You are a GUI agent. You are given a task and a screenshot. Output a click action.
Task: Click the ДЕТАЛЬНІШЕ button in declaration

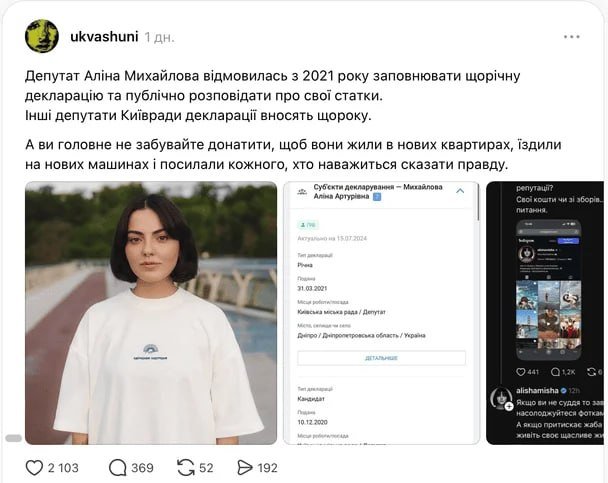[382, 358]
